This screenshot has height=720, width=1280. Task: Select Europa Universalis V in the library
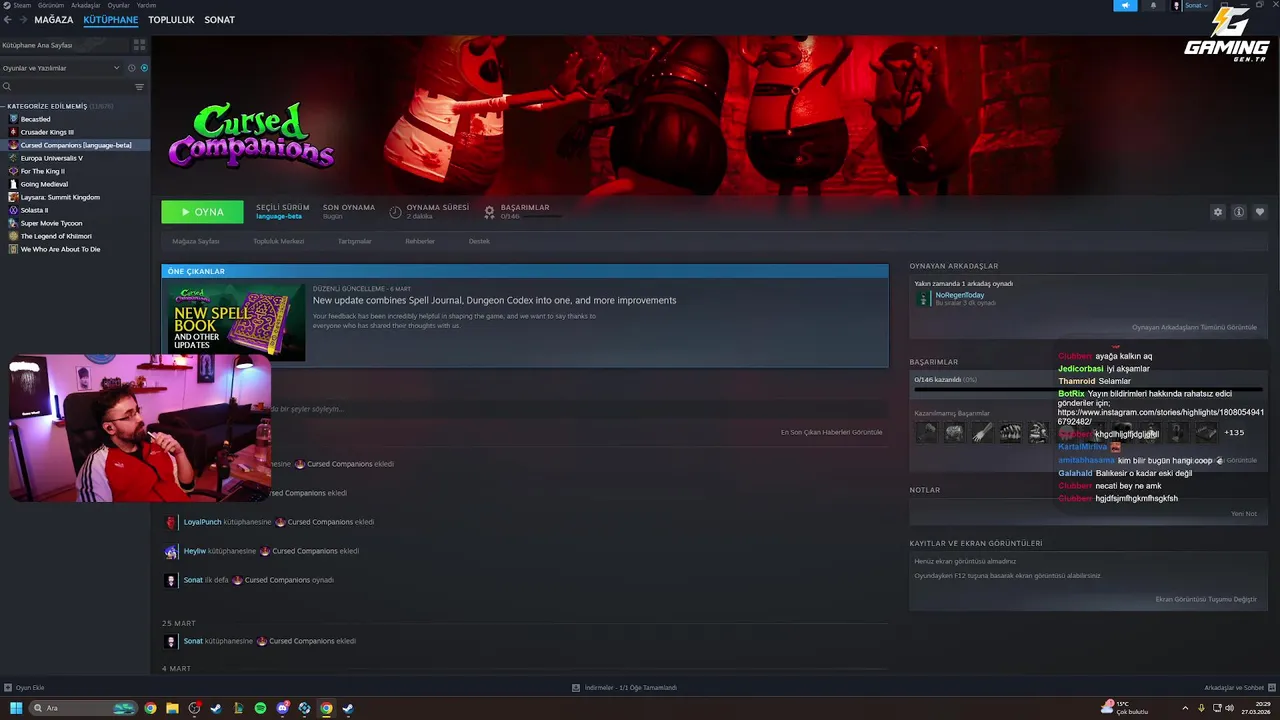tap(75, 158)
